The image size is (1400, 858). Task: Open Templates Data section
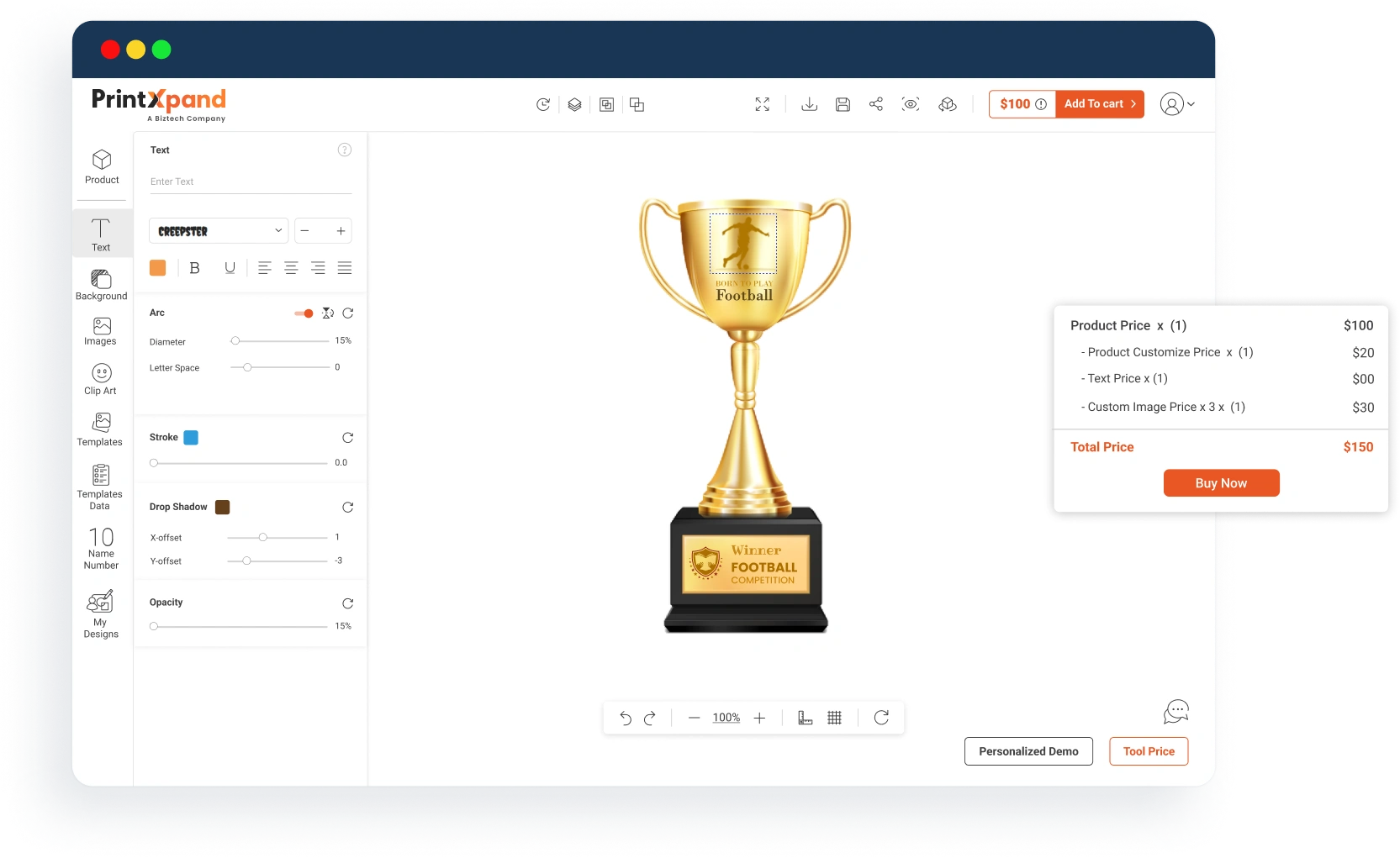click(100, 487)
